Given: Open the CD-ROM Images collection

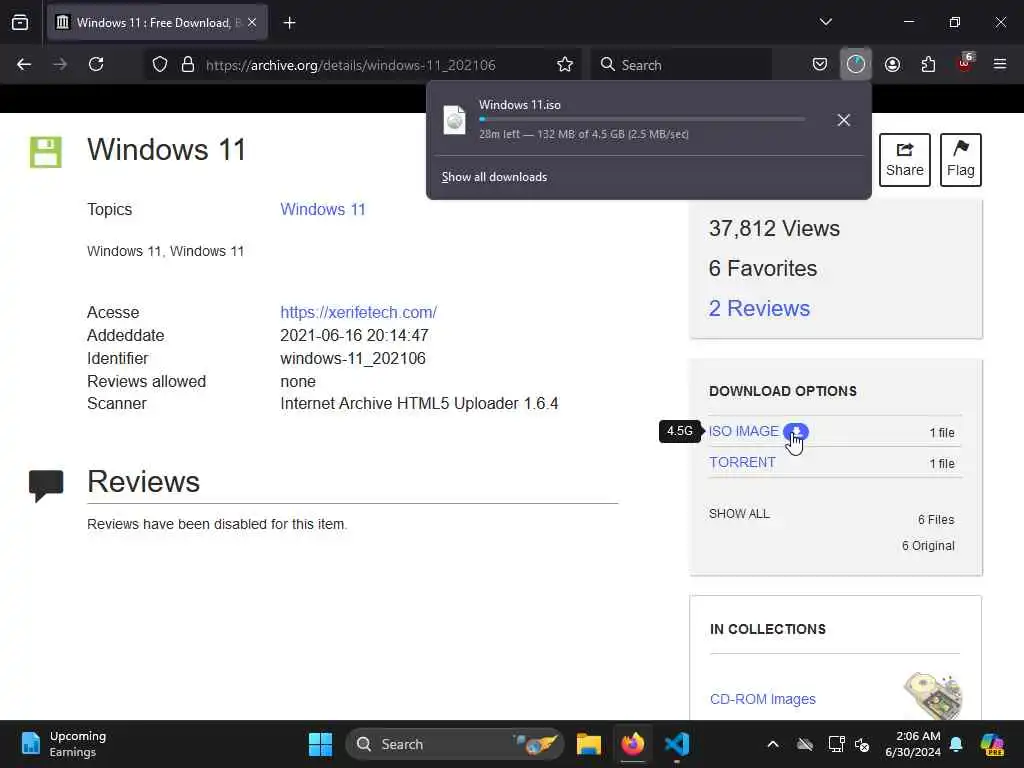Looking at the screenshot, I should pyautogui.click(x=763, y=699).
